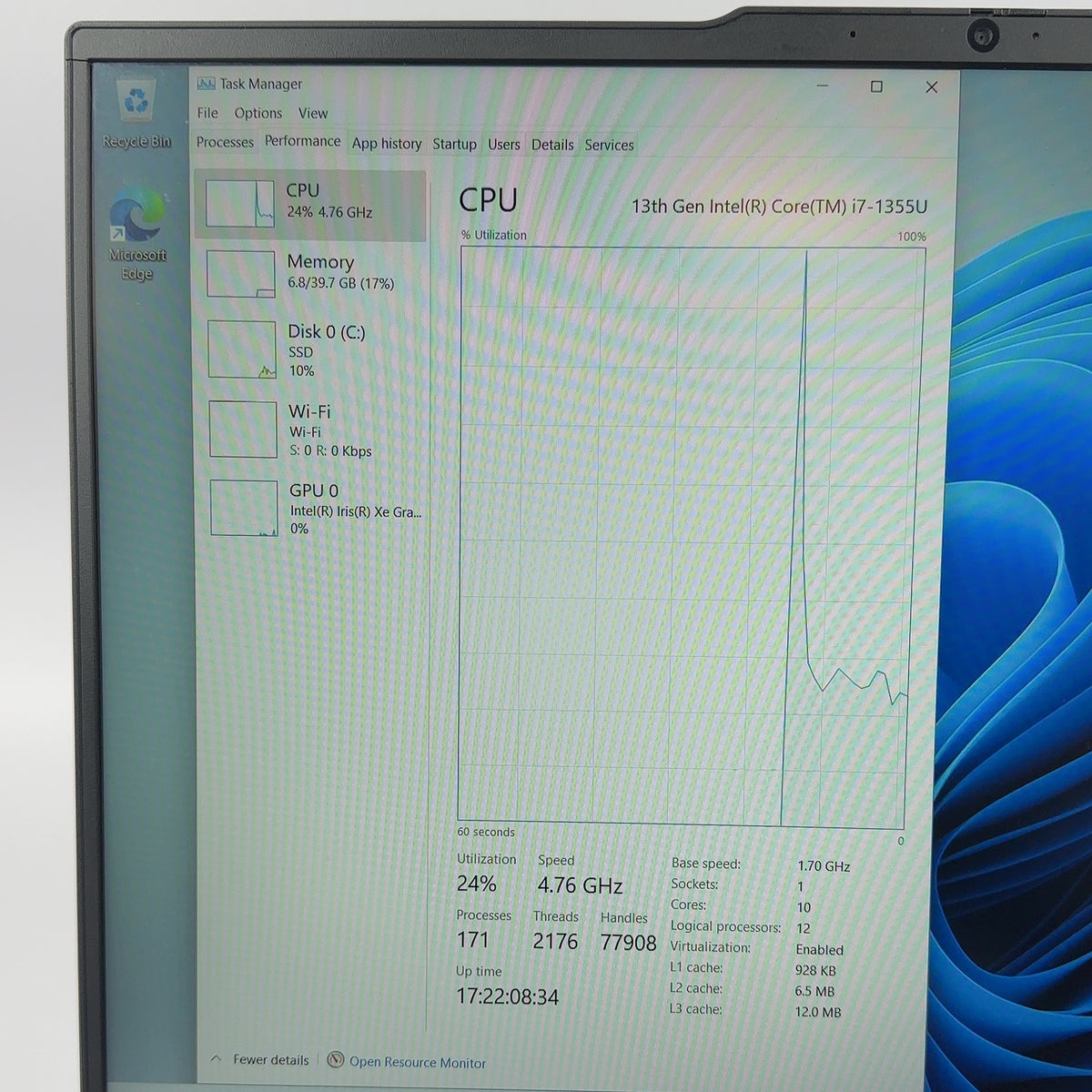
Task: Switch to the Processes tab
Action: 225,142
